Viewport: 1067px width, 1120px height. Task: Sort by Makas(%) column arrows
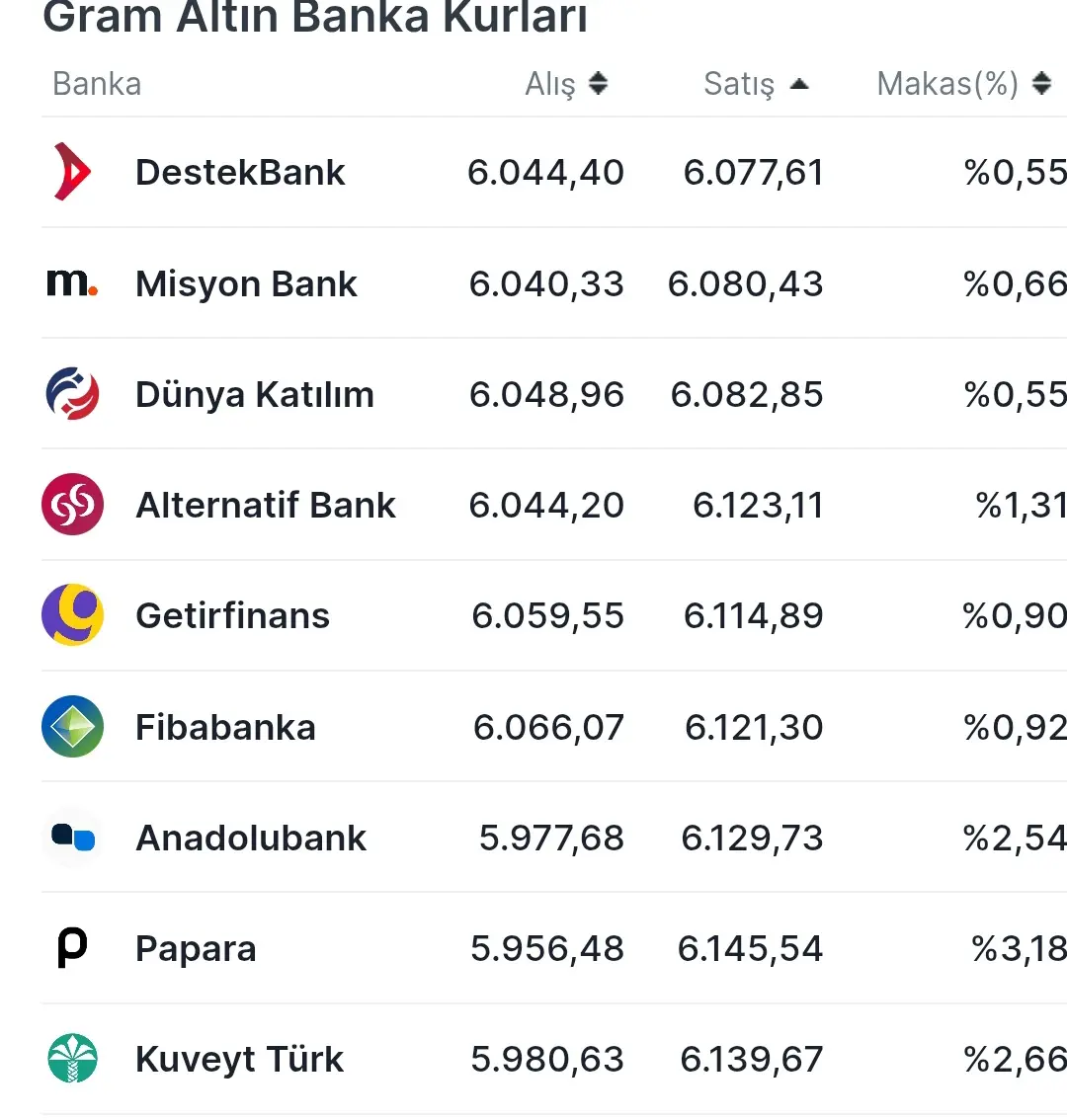tap(1041, 84)
